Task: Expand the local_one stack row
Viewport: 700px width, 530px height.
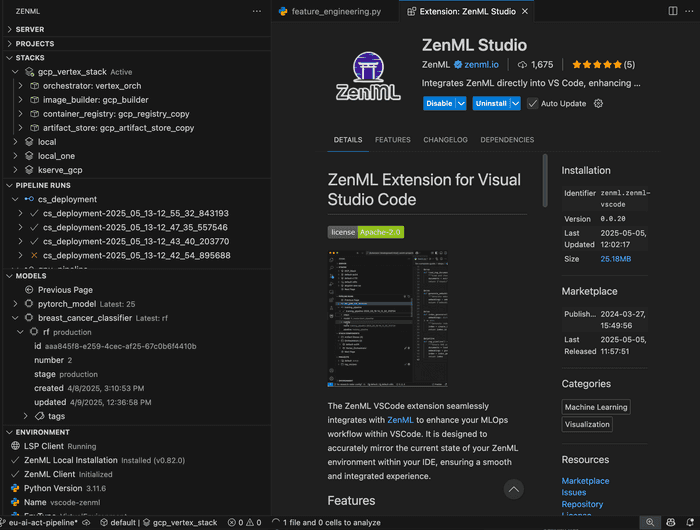Action: [x=15, y=156]
